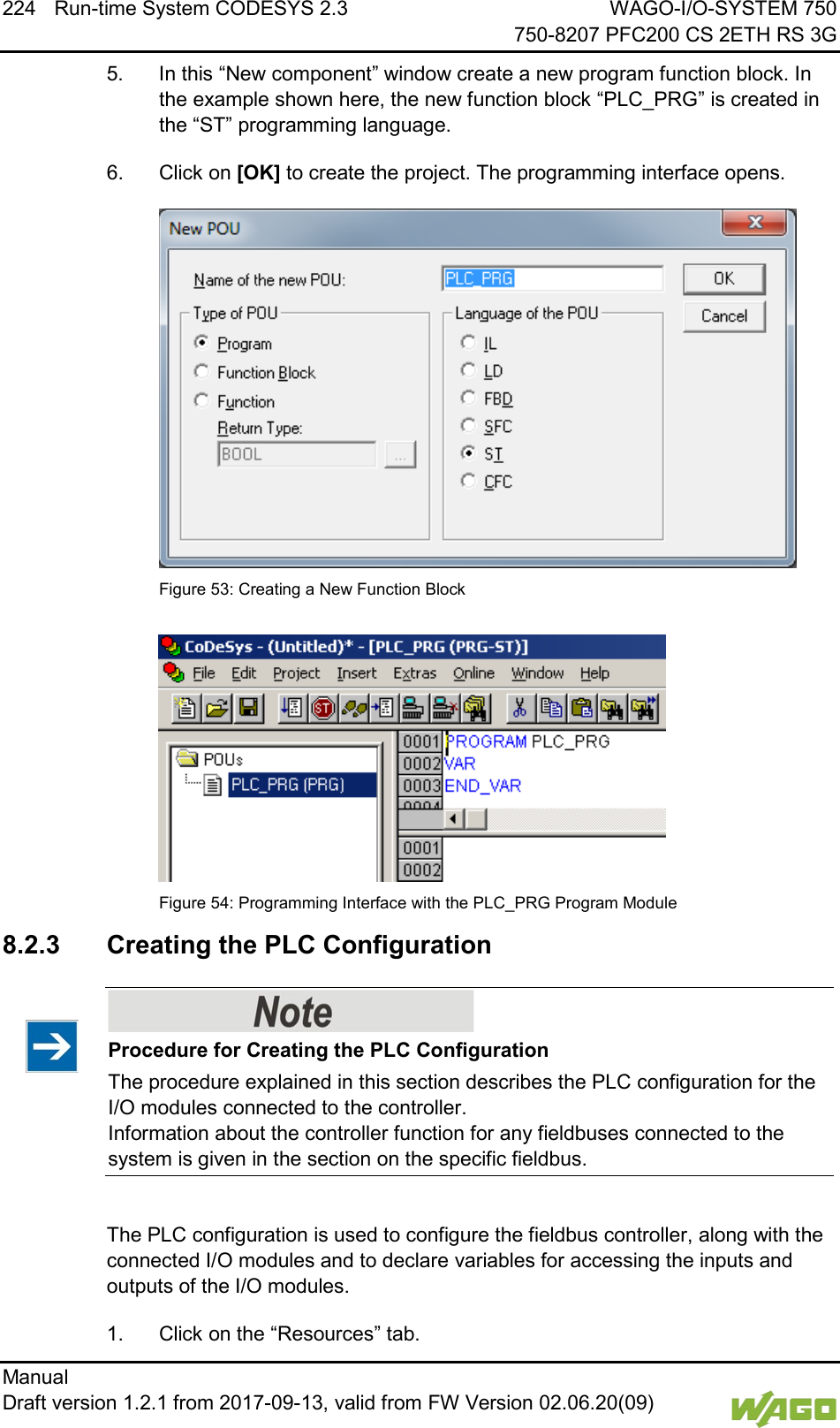Click heading 'Creating the PLC Configuration'

pos(299,945)
